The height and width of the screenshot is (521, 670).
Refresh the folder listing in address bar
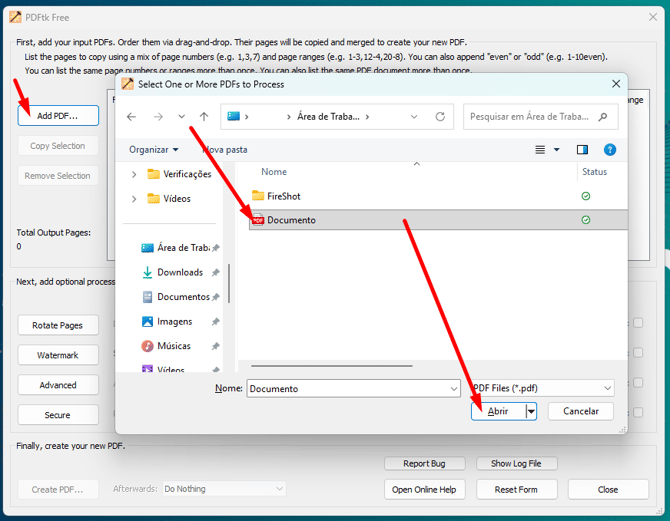coord(440,117)
